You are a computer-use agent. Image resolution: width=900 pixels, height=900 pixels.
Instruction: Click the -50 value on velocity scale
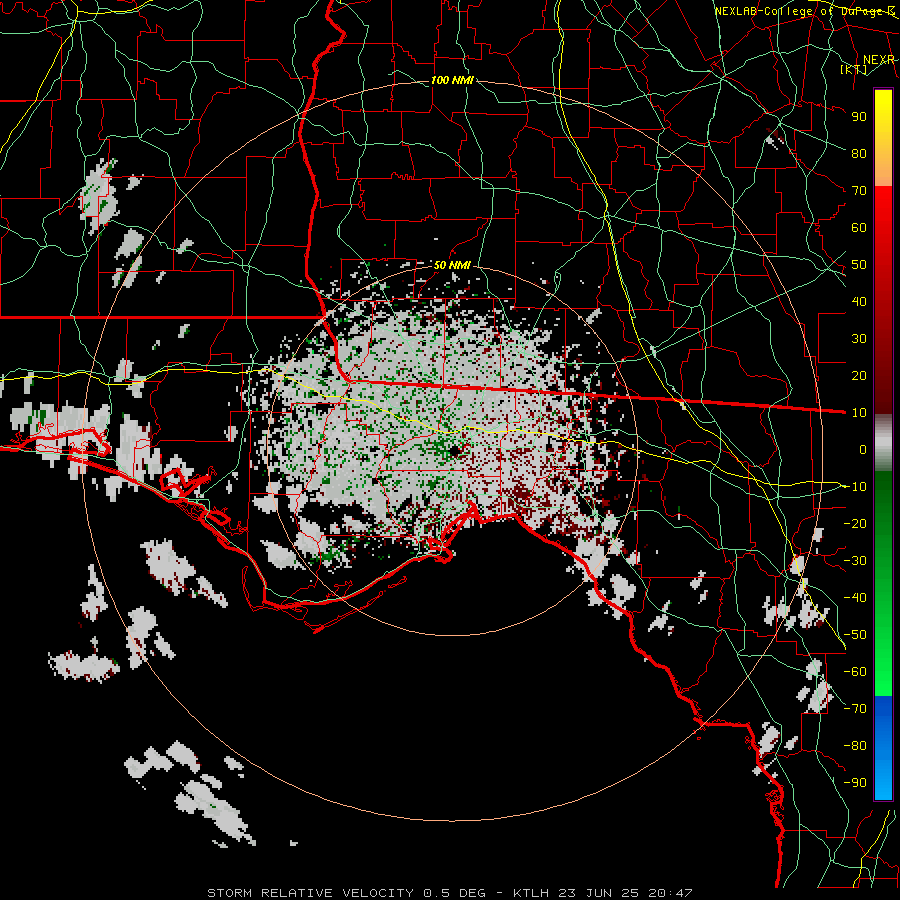(855, 635)
